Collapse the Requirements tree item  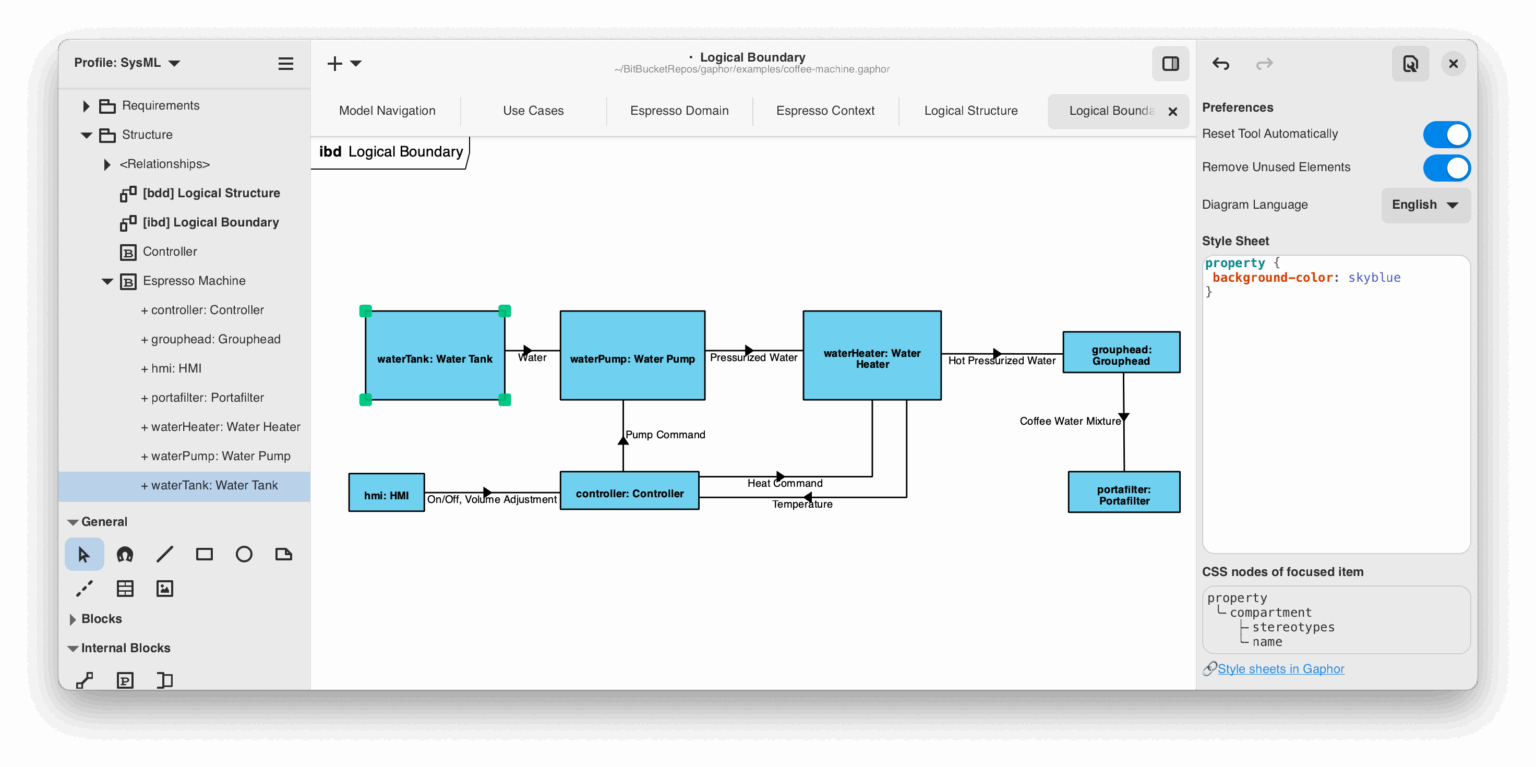[85, 105]
